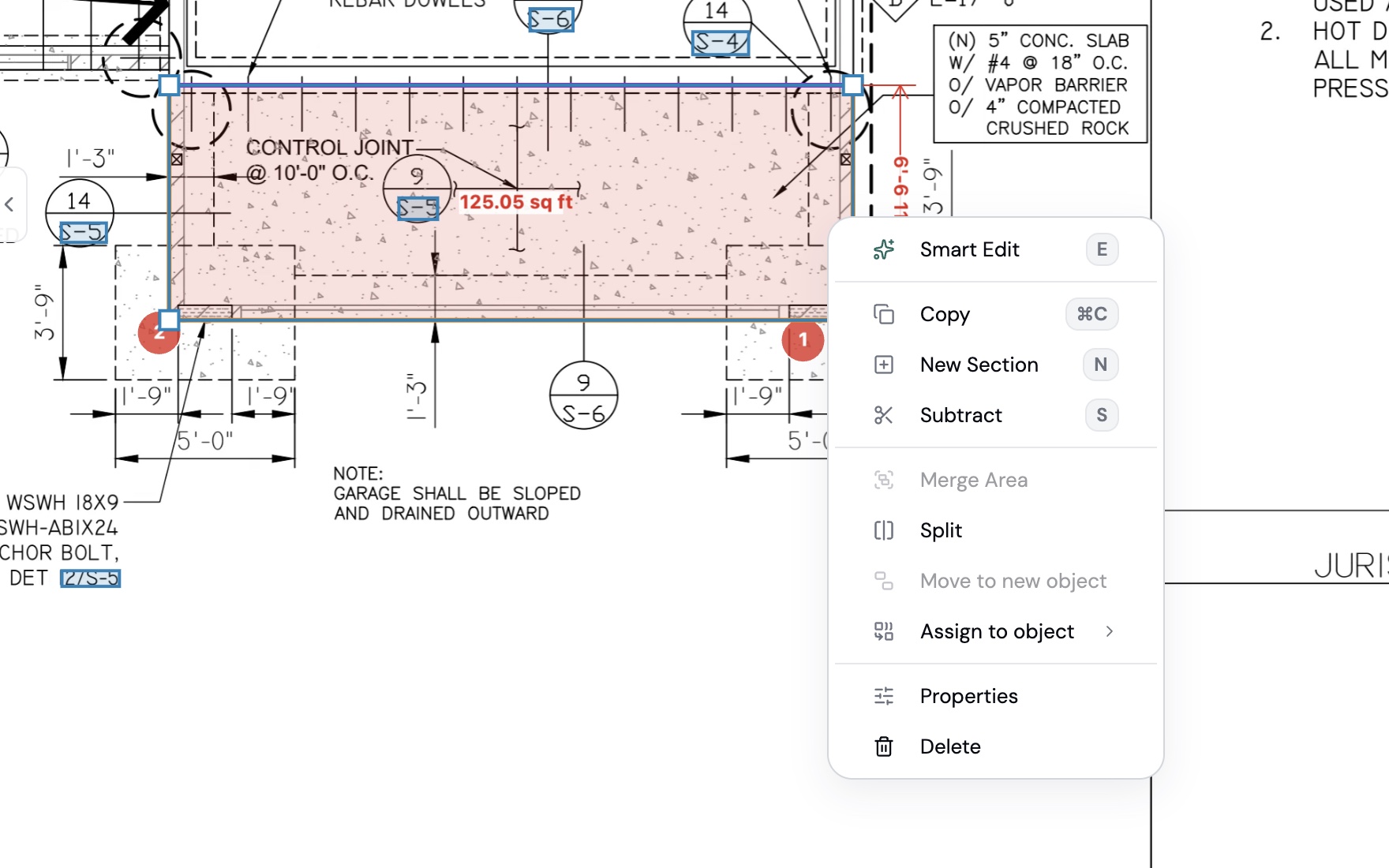The width and height of the screenshot is (1389, 868).
Task: Click the detail 9 S-6 callout bubble below
Action: pyautogui.click(x=584, y=395)
